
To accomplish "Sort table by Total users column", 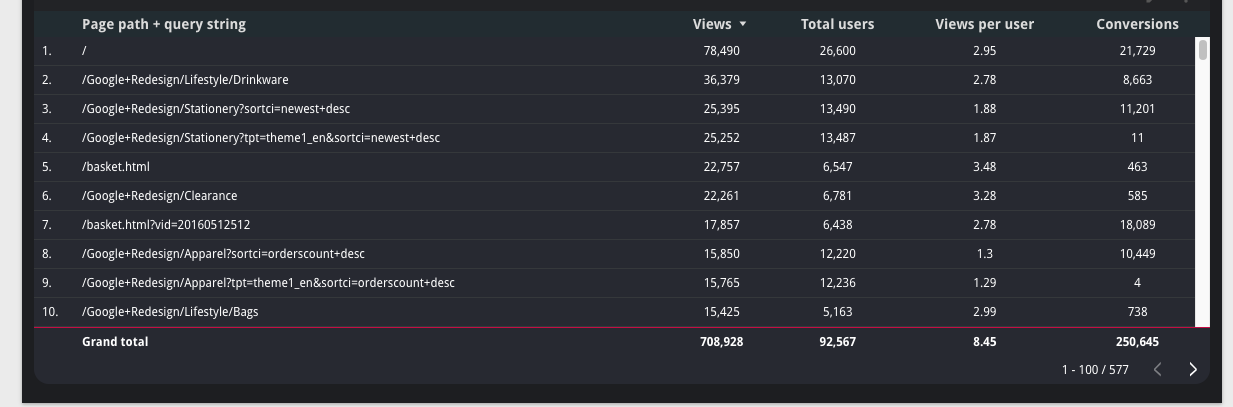I will (837, 24).
